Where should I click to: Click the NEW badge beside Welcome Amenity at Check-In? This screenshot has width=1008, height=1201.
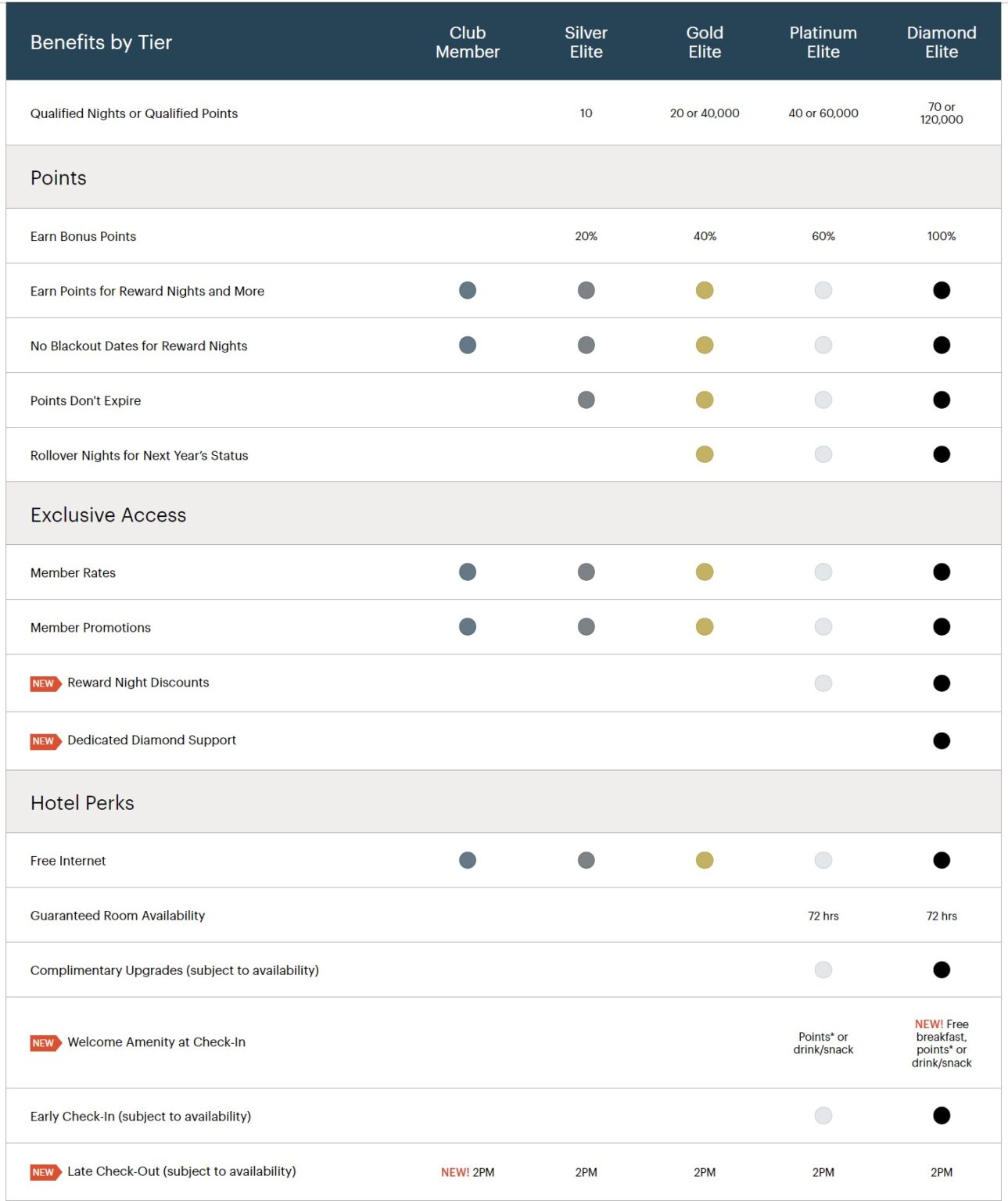click(44, 1042)
